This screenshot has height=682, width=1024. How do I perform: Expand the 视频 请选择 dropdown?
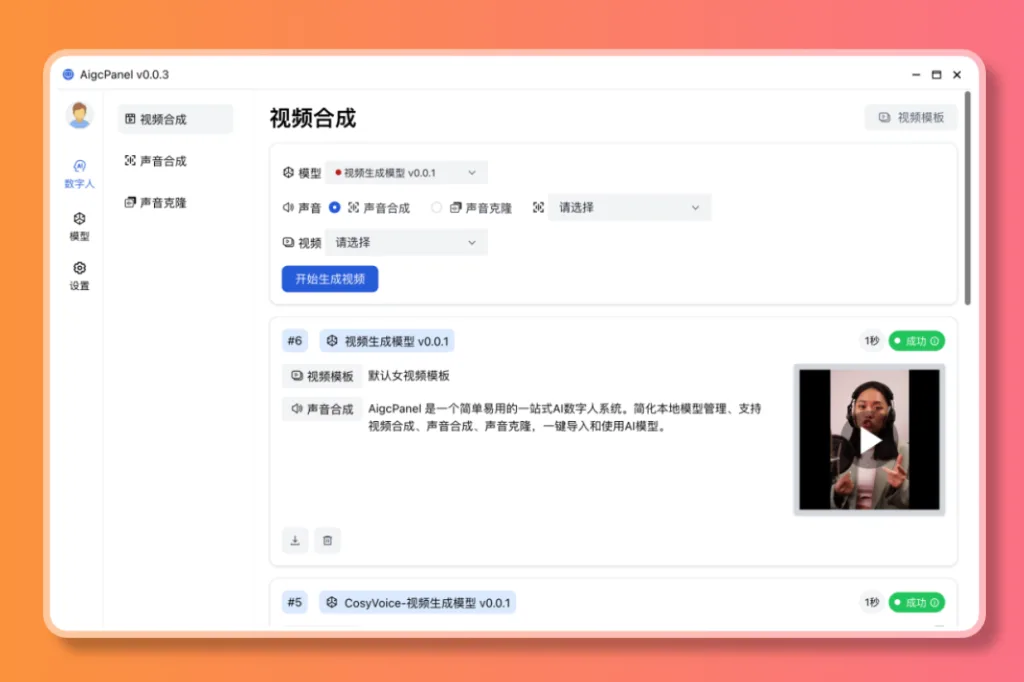[406, 243]
